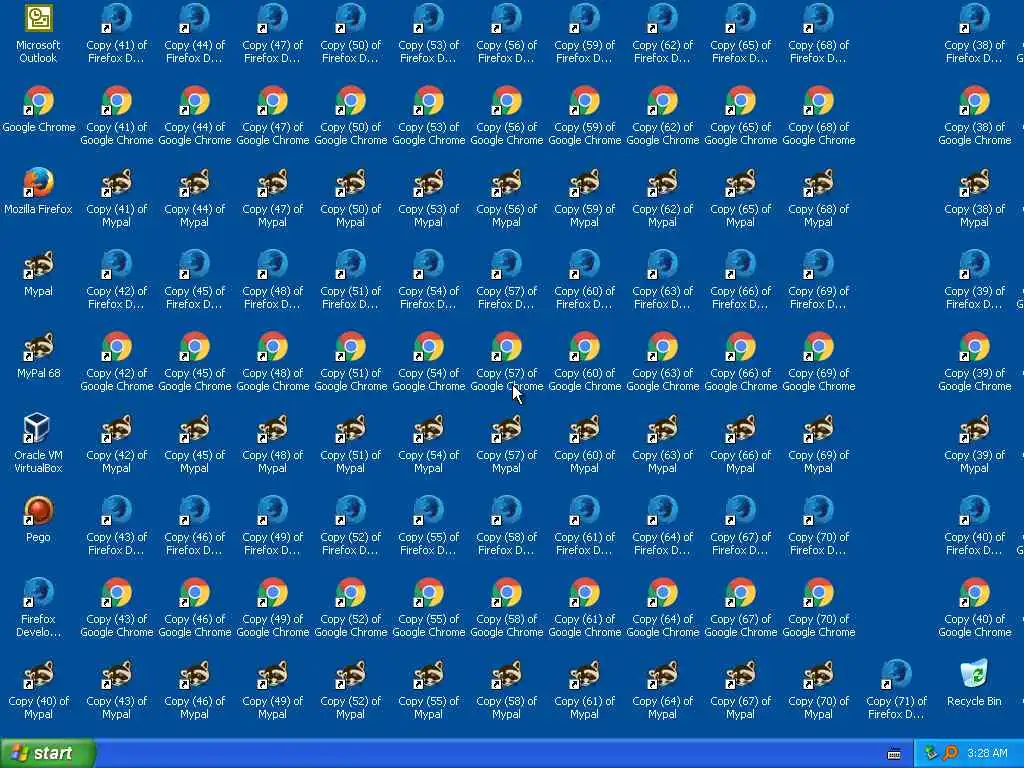Select Copy (64) of Google Chrome icon
Viewport: 1024px width, 768px height.
(x=662, y=593)
